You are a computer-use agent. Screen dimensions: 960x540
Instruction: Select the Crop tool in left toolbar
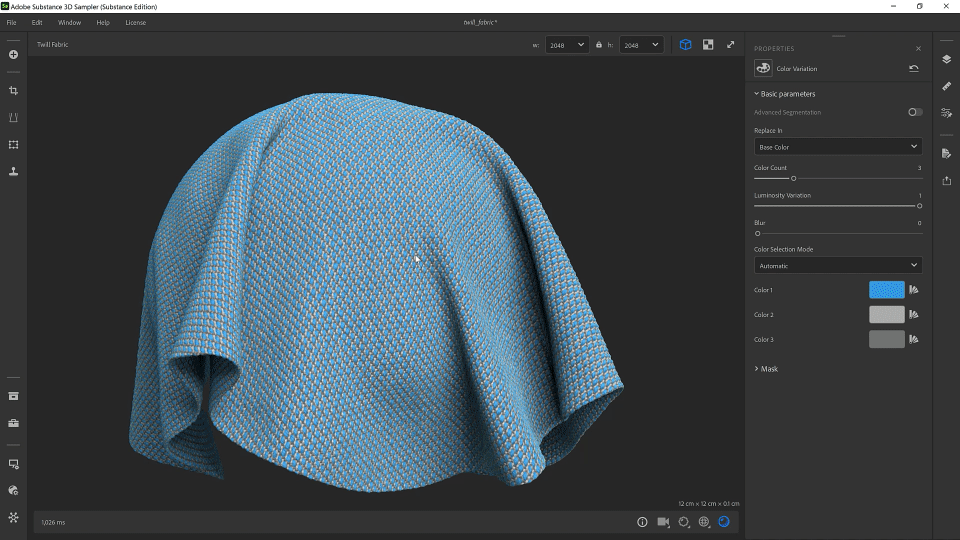tap(13, 91)
